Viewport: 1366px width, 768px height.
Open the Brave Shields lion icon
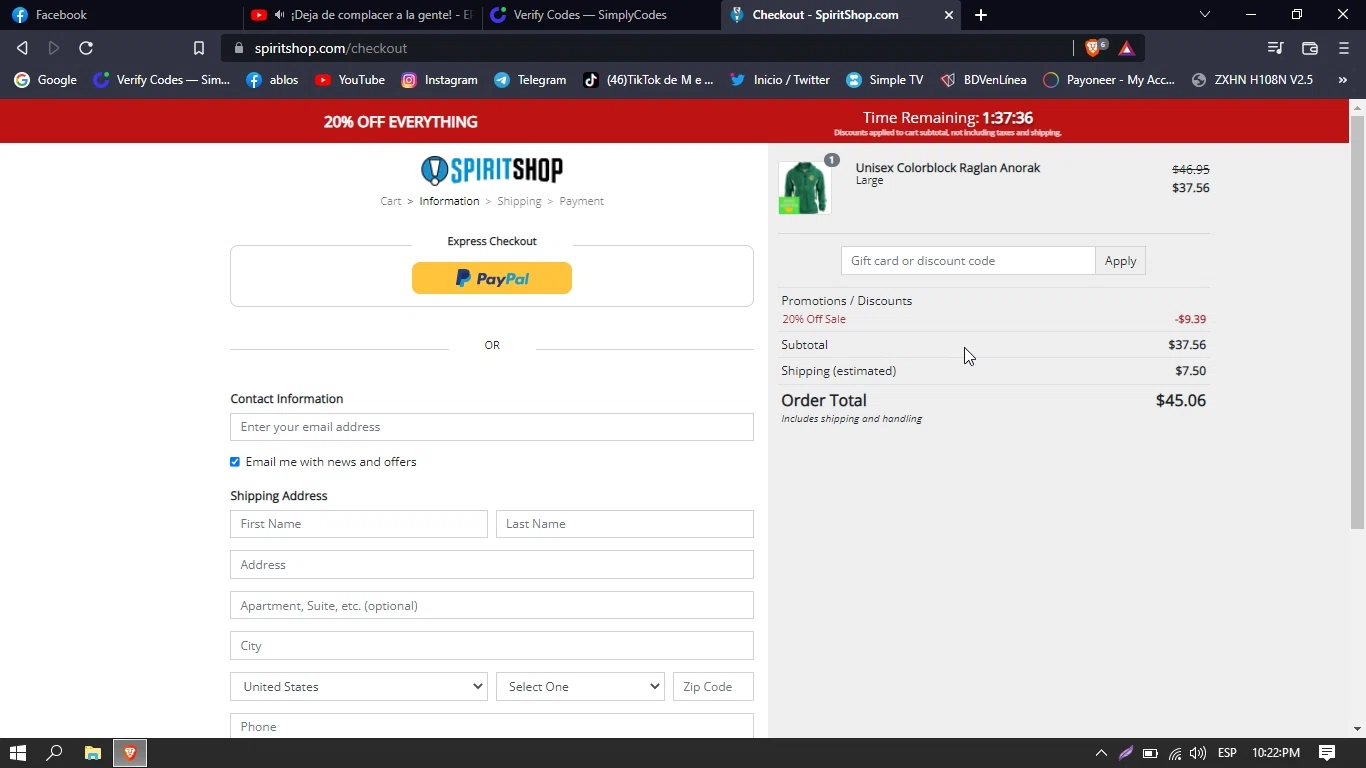[1094, 48]
